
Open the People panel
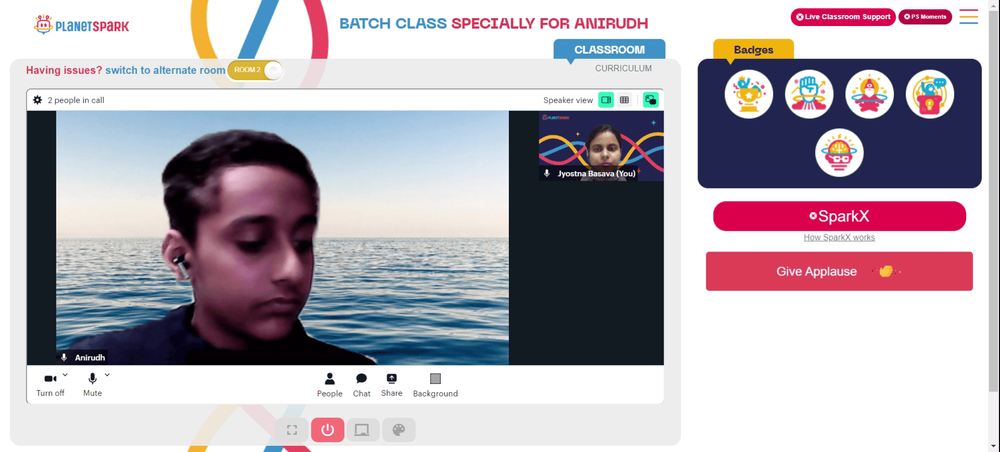point(330,385)
